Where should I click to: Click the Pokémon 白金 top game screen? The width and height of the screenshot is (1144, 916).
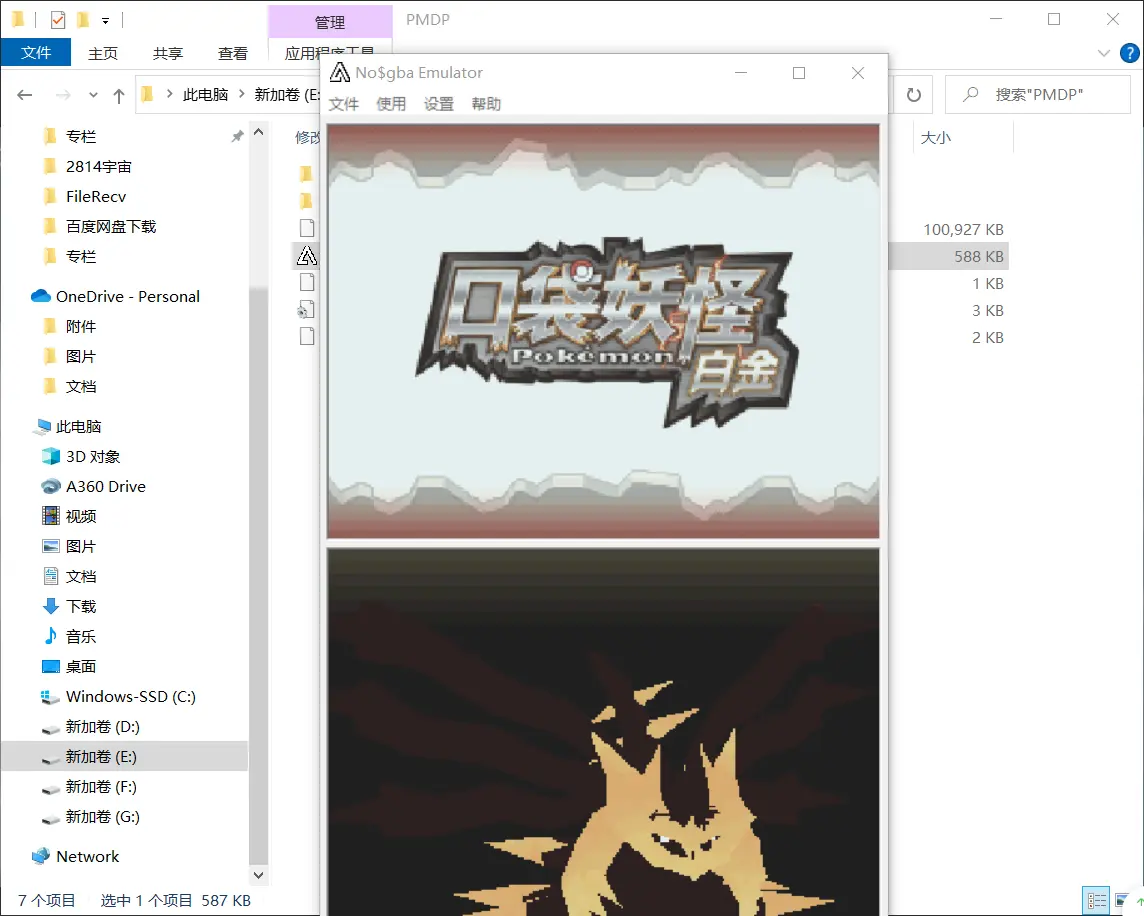coord(603,331)
